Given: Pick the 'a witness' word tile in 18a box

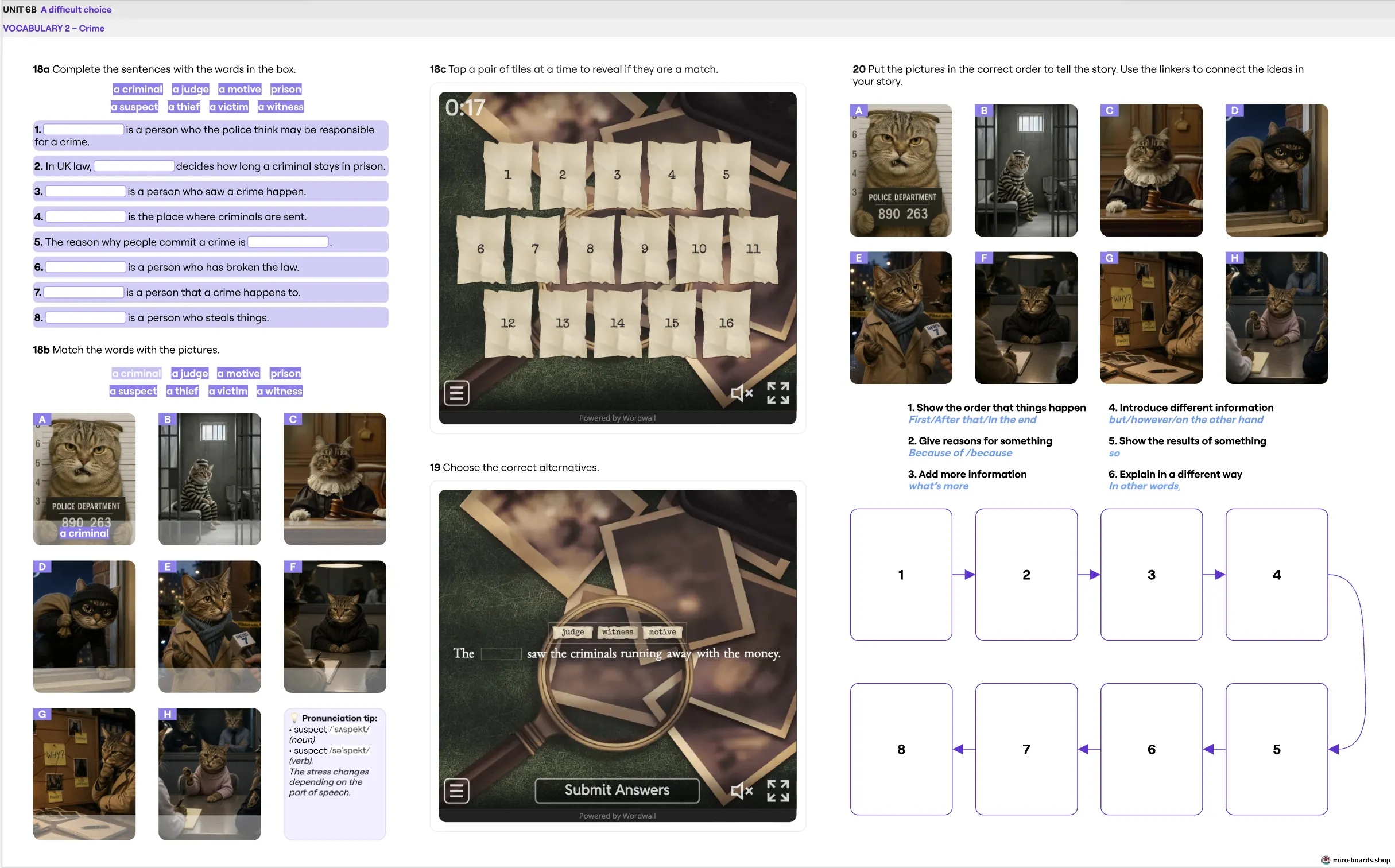Looking at the screenshot, I should [x=281, y=107].
